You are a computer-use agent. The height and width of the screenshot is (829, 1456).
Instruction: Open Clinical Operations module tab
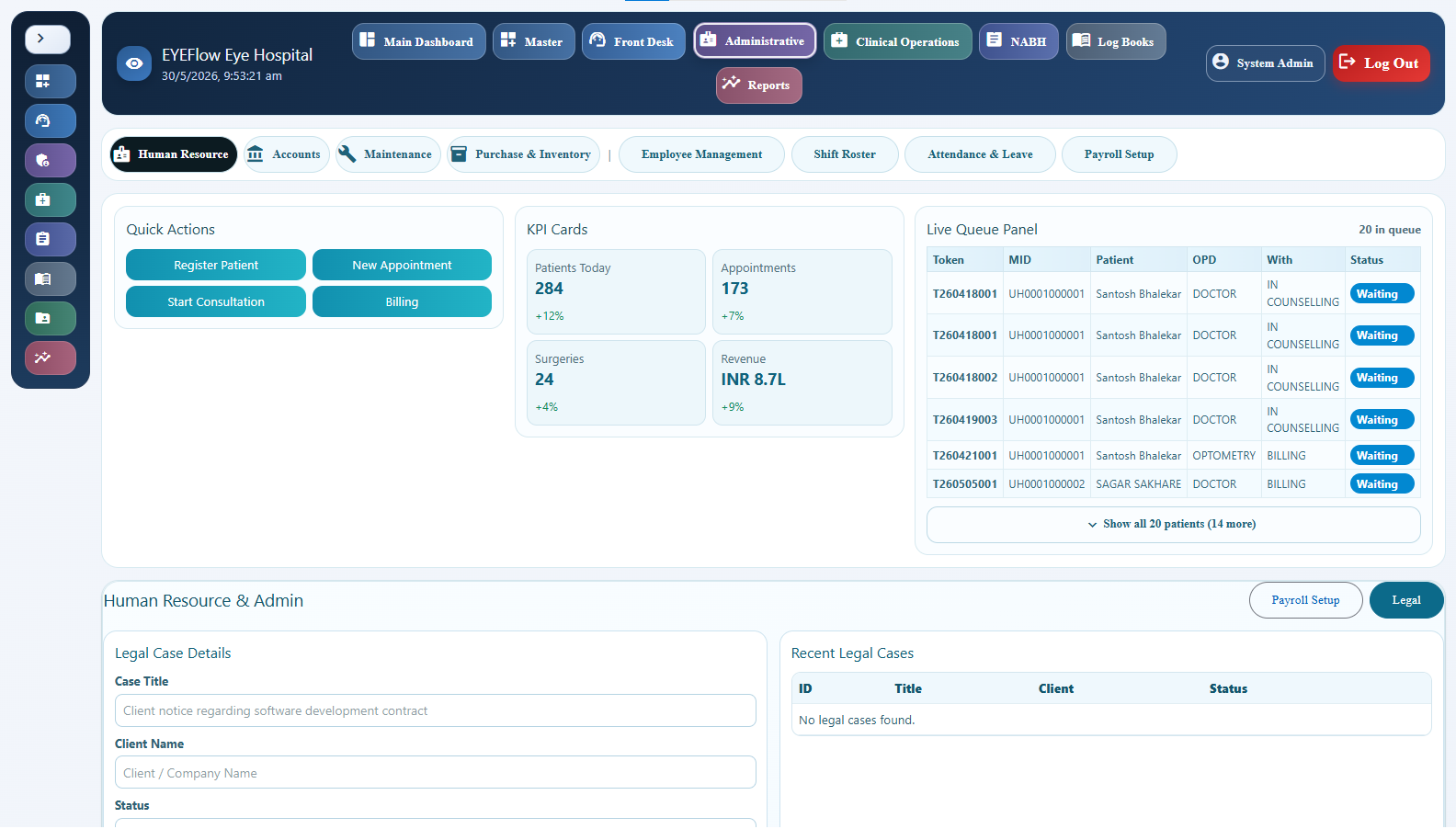pyautogui.click(x=897, y=41)
